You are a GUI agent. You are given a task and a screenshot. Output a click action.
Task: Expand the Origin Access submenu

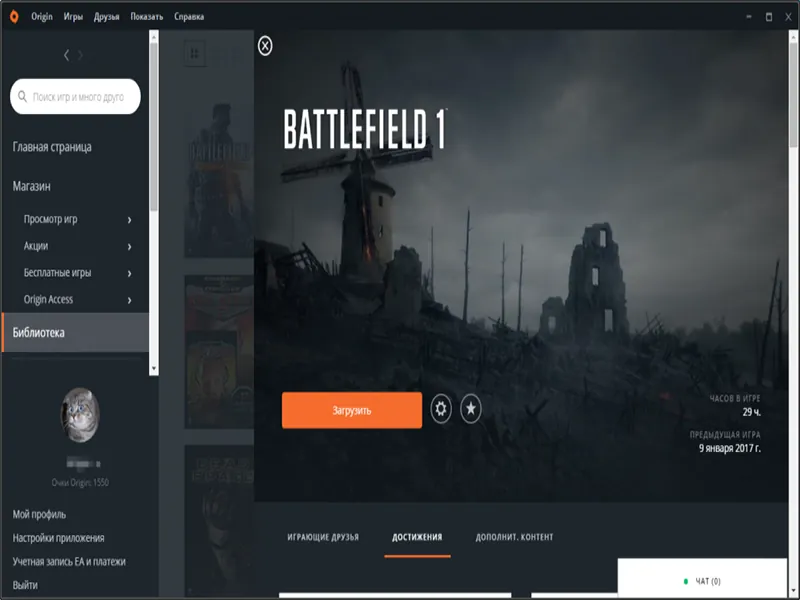pyautogui.click(x=130, y=300)
